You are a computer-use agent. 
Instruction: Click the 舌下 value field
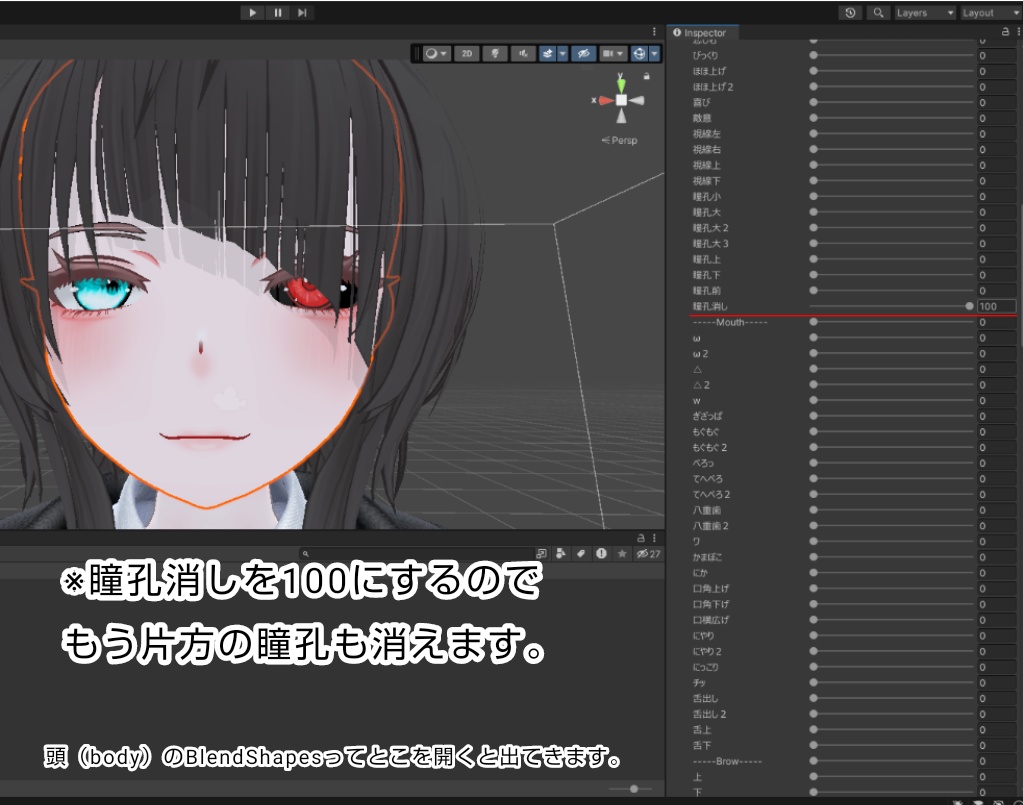pyautogui.click(x=997, y=745)
